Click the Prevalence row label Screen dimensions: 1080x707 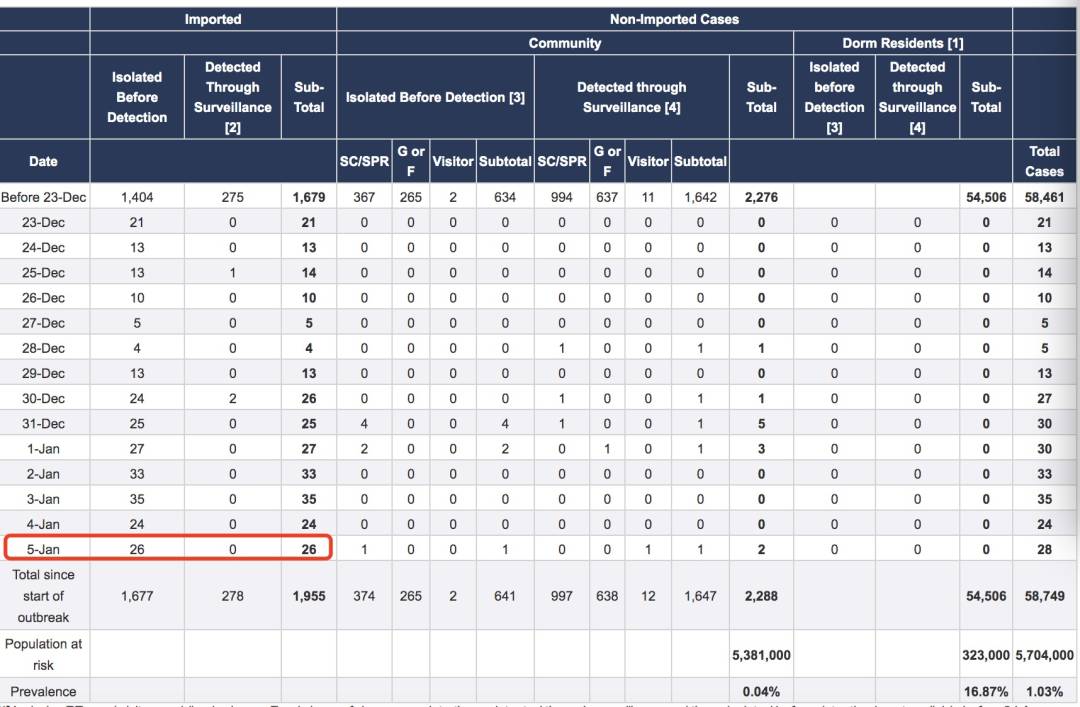click(x=43, y=691)
